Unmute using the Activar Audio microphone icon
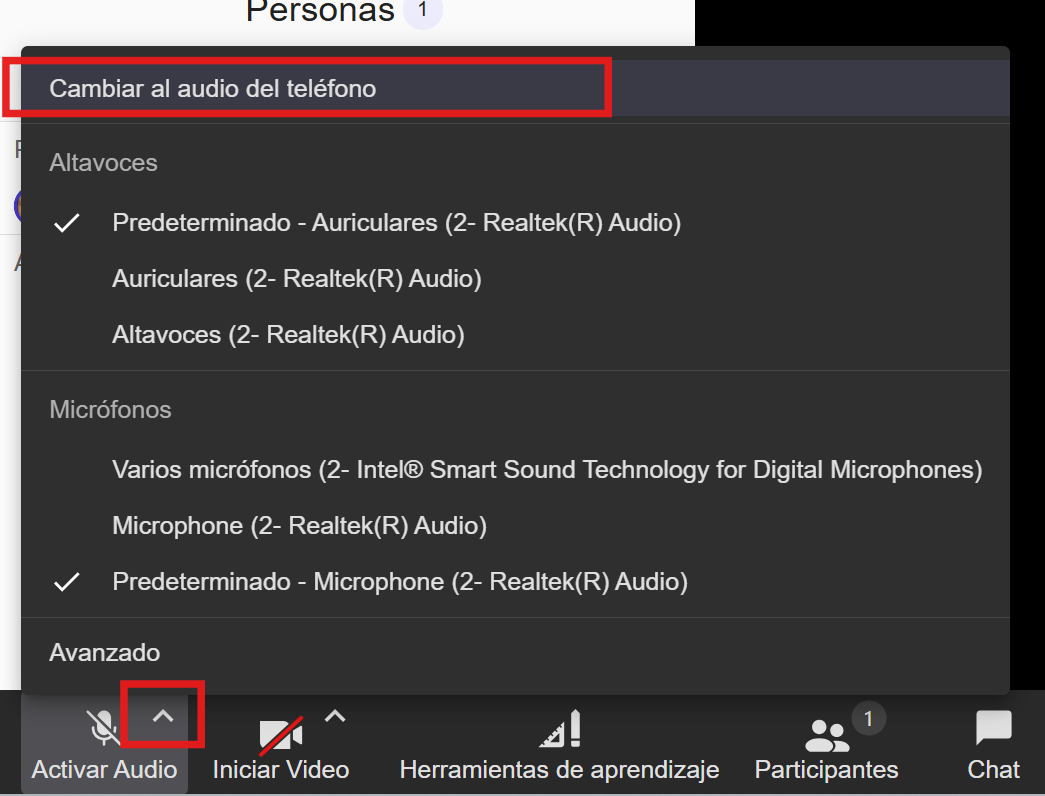Viewport: 1045px width, 796px height. 104,727
